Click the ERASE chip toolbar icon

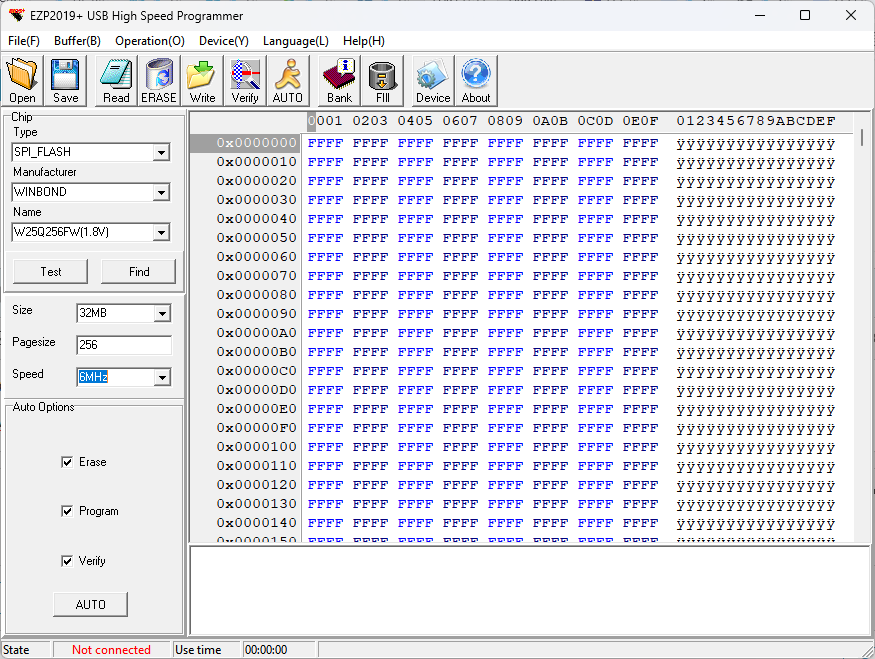click(158, 81)
